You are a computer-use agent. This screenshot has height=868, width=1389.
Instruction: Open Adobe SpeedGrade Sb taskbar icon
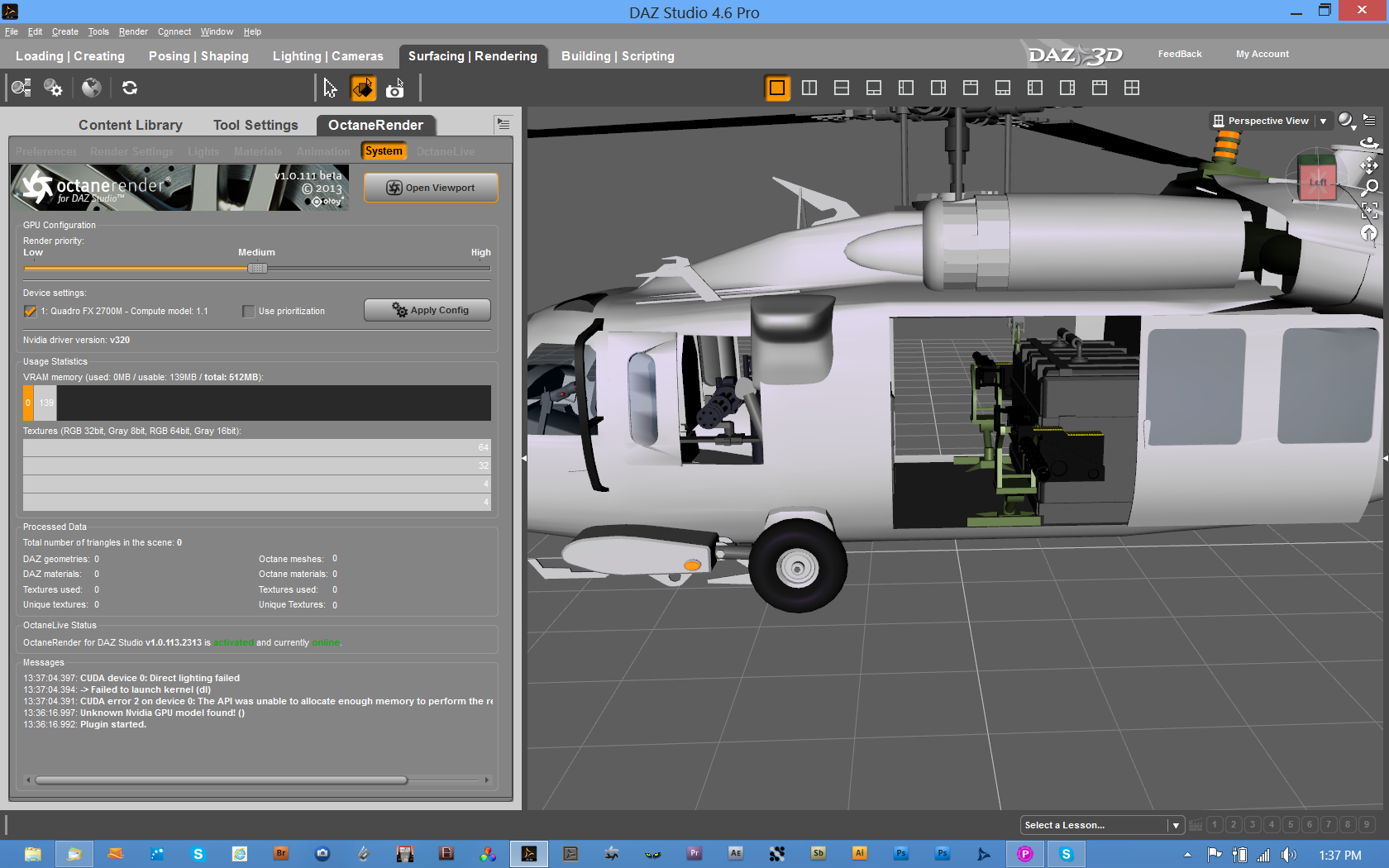click(x=819, y=854)
